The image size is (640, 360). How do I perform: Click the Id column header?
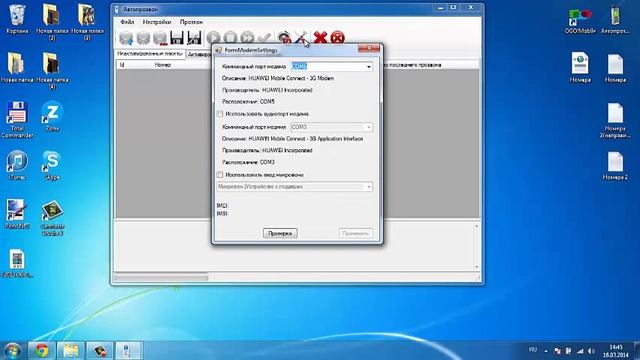pos(122,65)
